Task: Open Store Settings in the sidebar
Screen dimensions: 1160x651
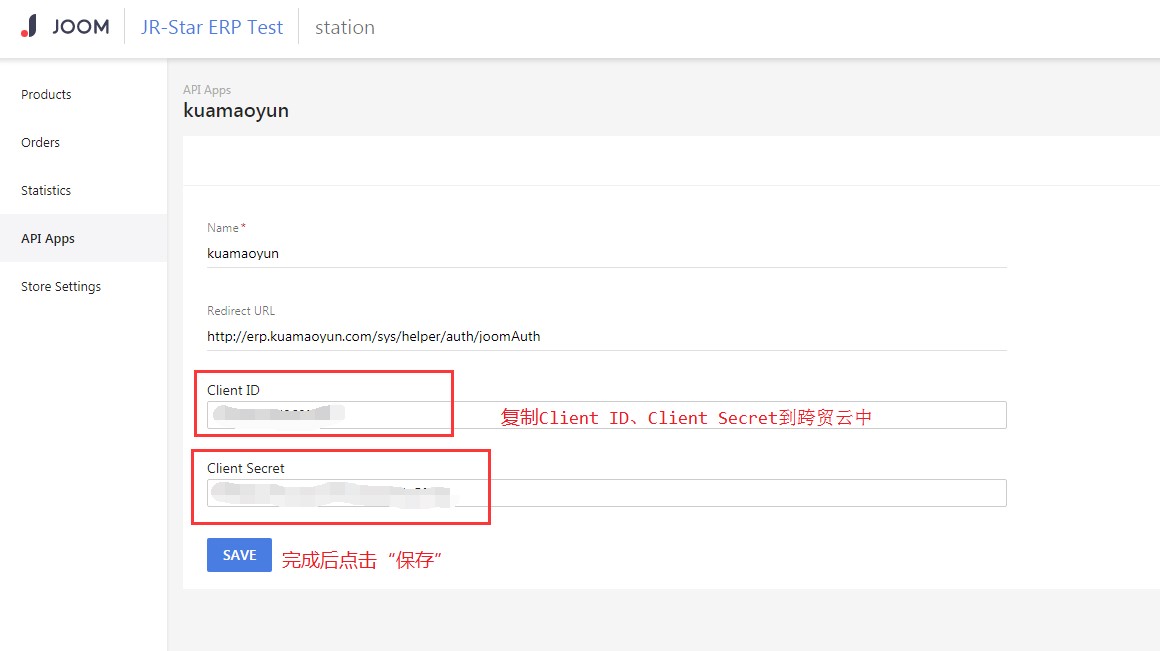Action: coord(61,287)
